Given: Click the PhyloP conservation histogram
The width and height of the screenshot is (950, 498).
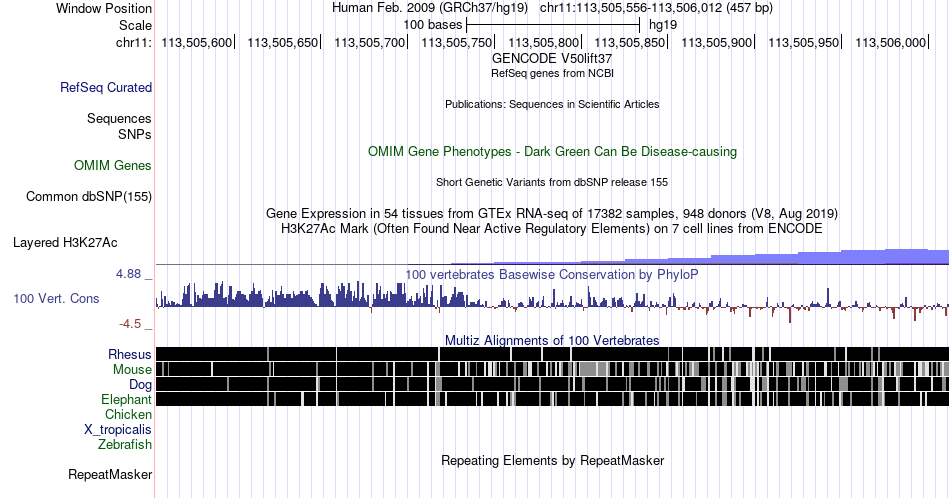Looking at the screenshot, I should (x=552, y=301).
